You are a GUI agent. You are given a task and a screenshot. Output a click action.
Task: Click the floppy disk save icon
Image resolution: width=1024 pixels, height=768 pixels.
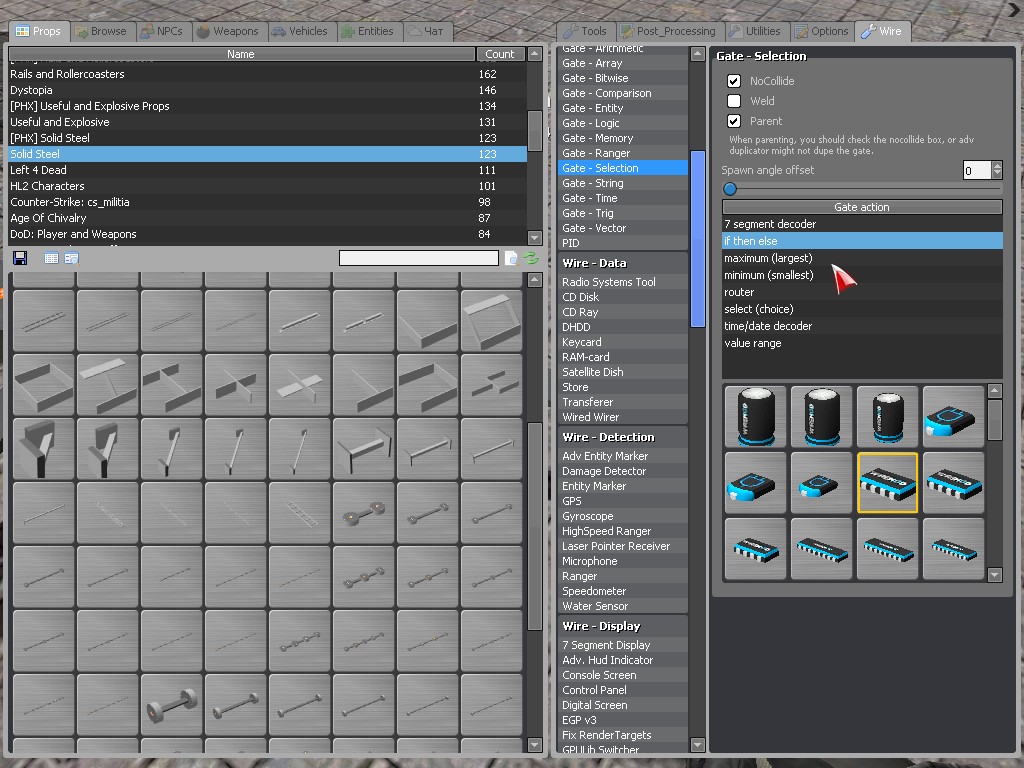(20, 258)
